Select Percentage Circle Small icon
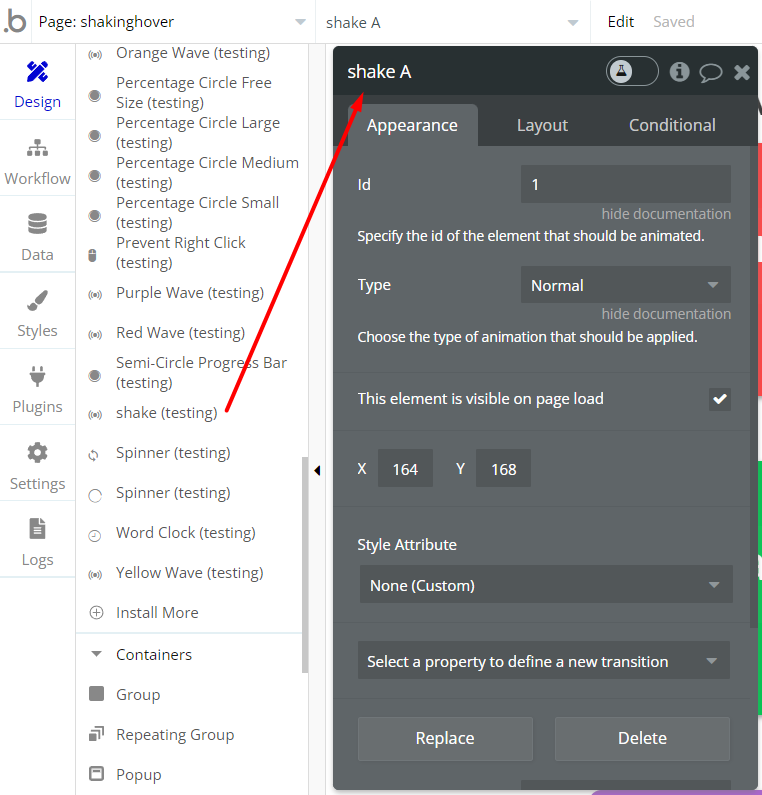This screenshot has height=795, width=762. (x=95, y=215)
